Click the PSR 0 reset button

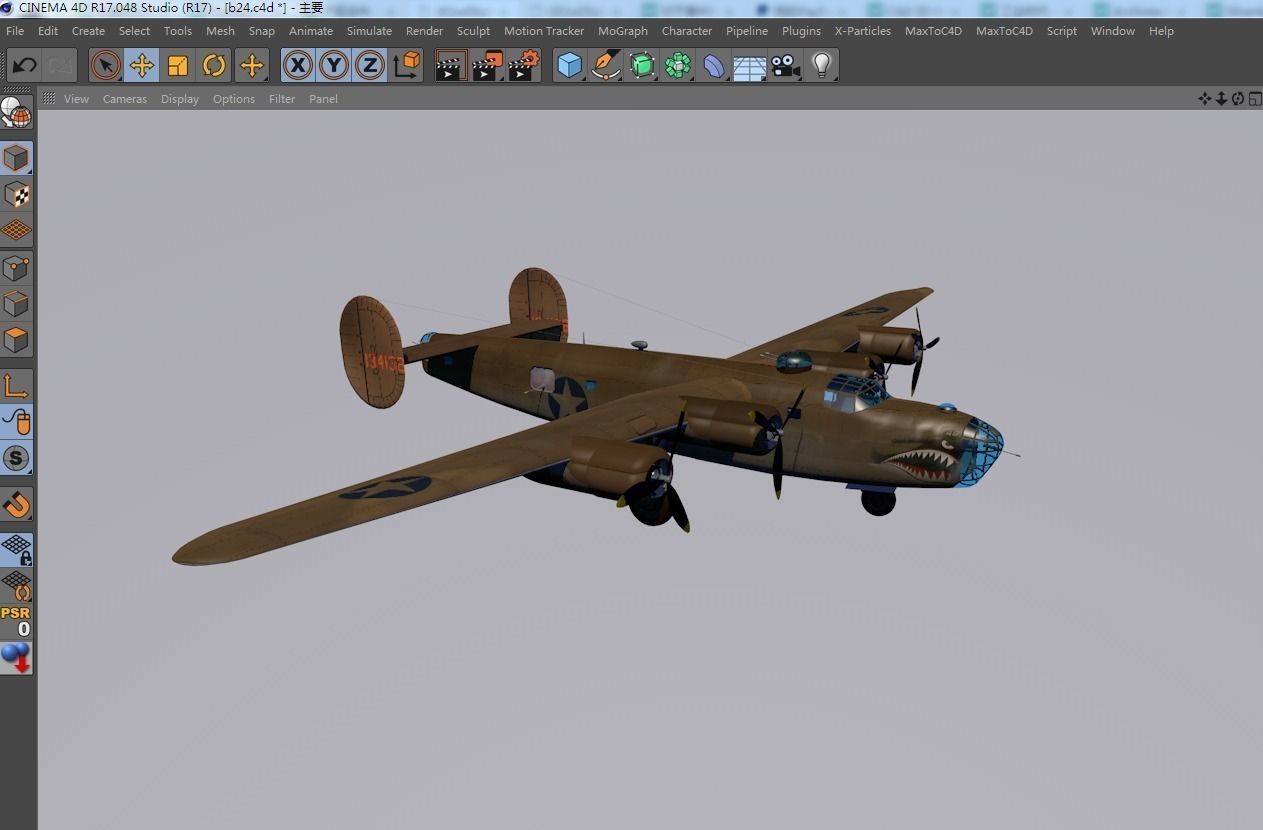(16, 621)
